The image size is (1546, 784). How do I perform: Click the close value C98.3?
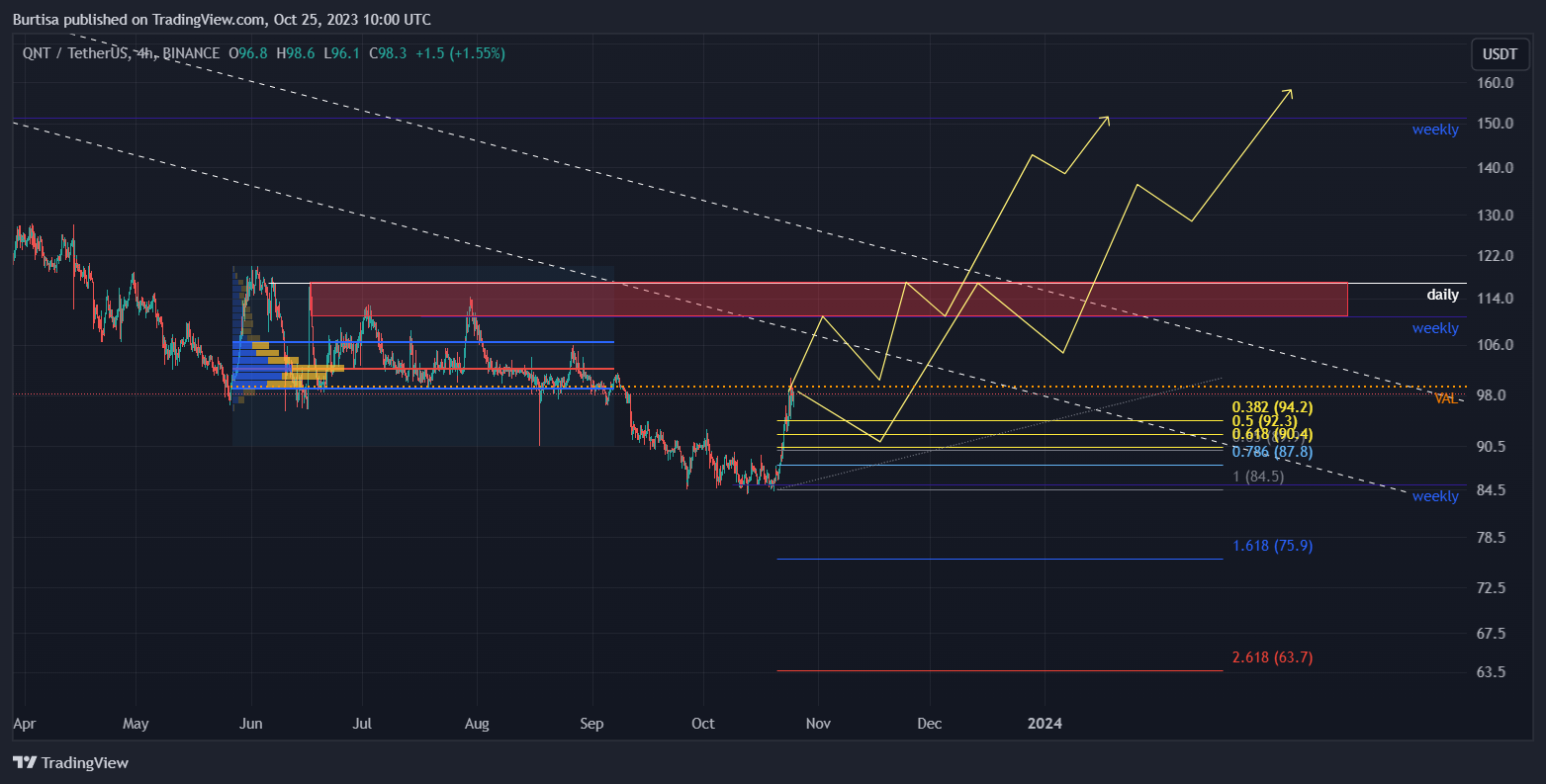point(388,53)
